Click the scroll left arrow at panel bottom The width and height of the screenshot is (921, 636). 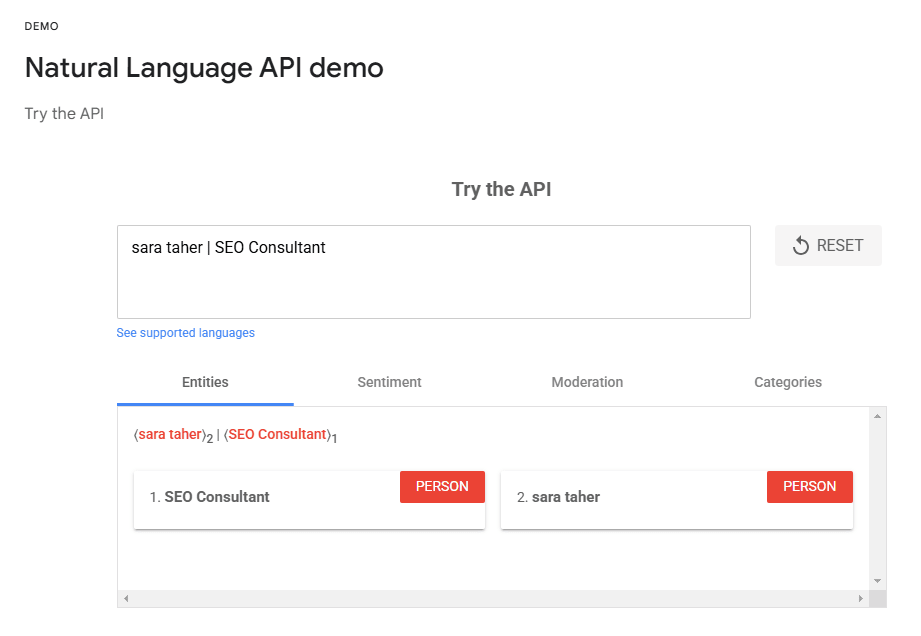126,598
